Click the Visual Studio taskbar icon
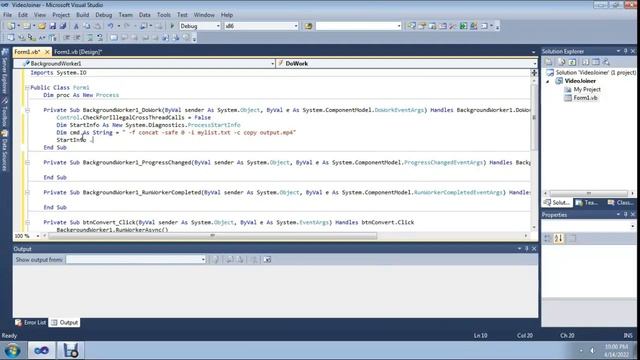Viewport: 640px width, 360px height. [x=41, y=350]
